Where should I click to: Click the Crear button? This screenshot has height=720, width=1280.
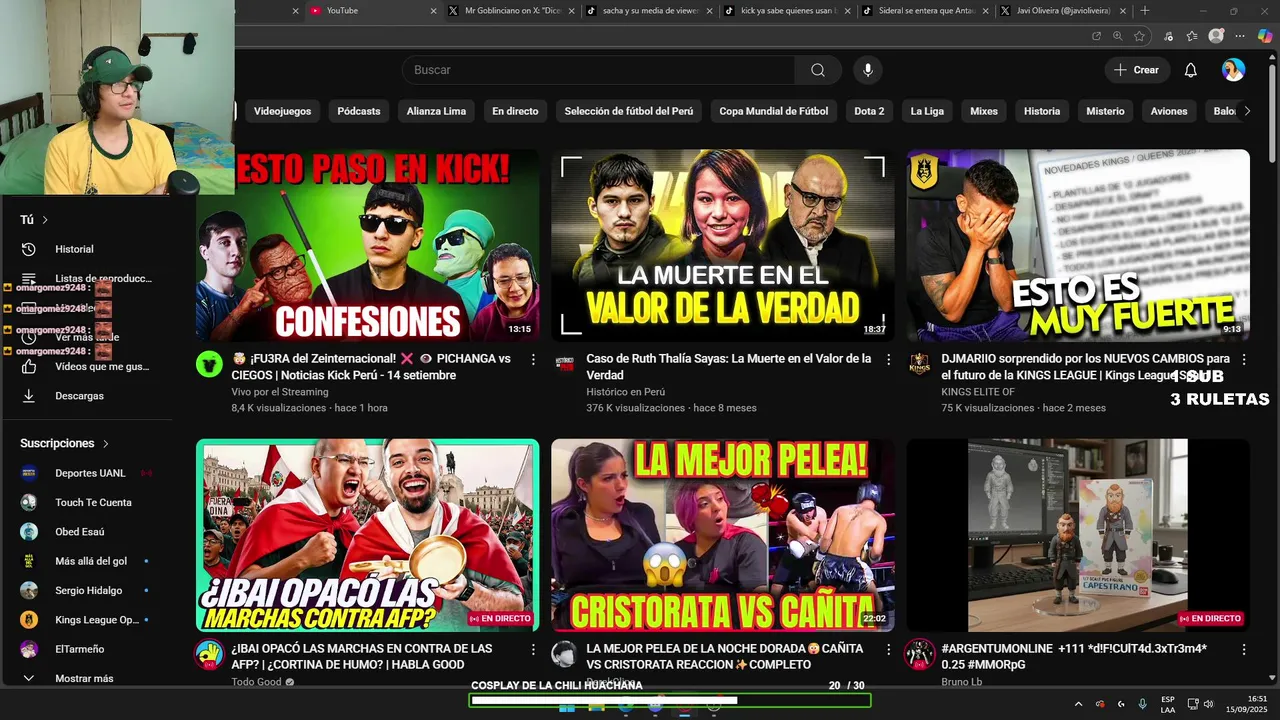(1136, 70)
